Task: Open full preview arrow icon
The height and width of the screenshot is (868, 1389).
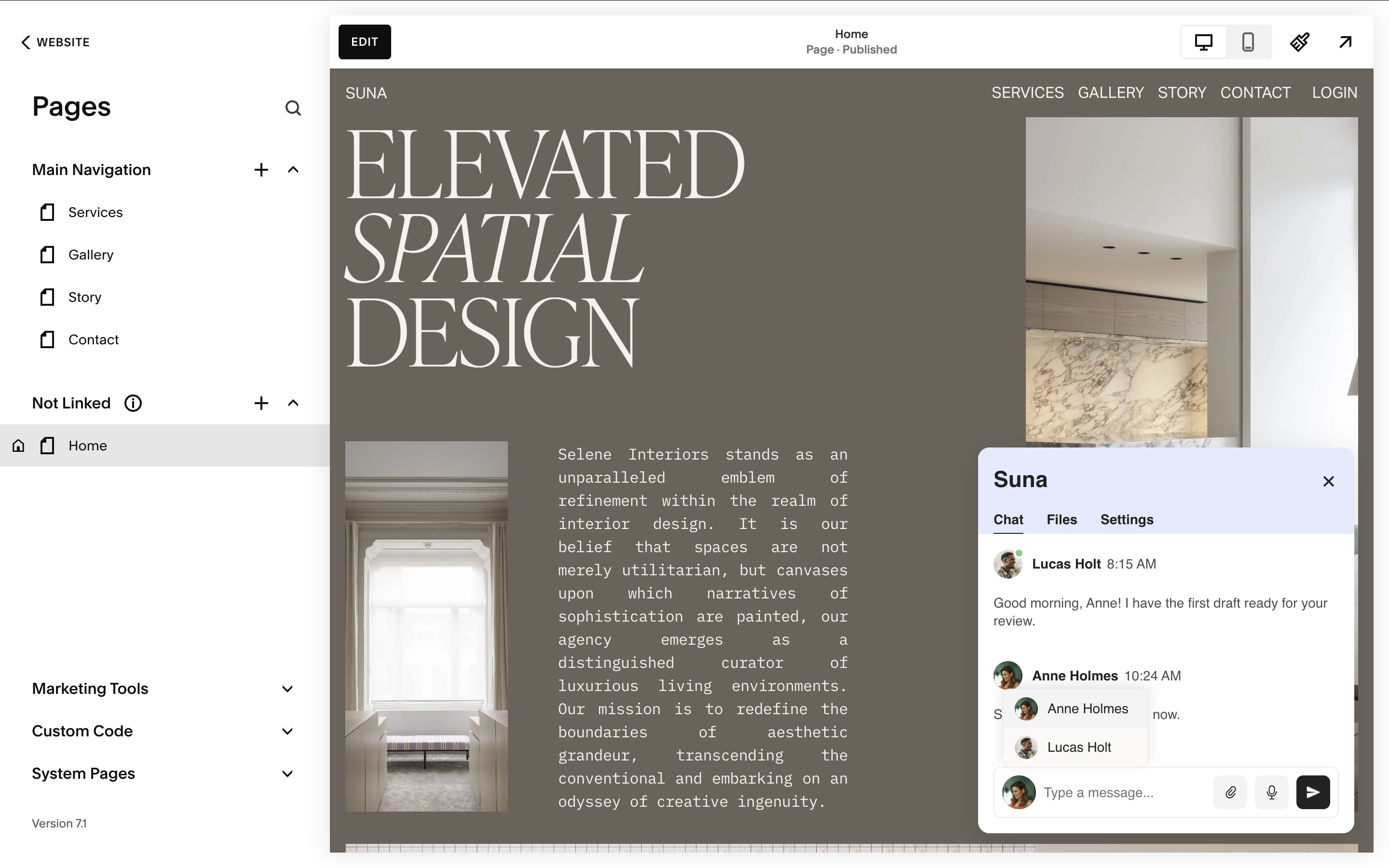Action: (x=1346, y=42)
